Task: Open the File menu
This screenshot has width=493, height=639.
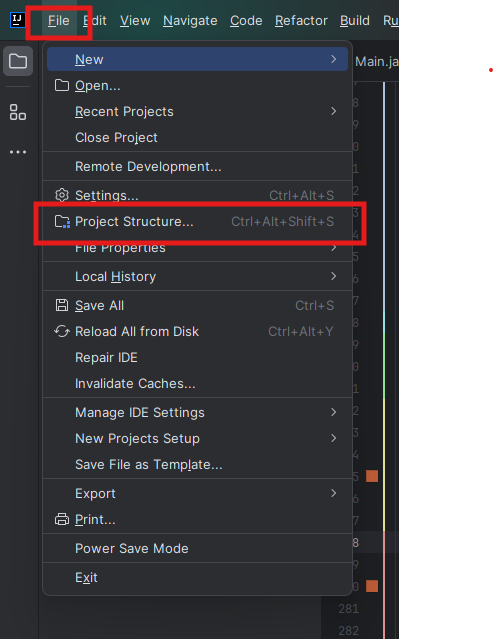Action: (x=59, y=20)
